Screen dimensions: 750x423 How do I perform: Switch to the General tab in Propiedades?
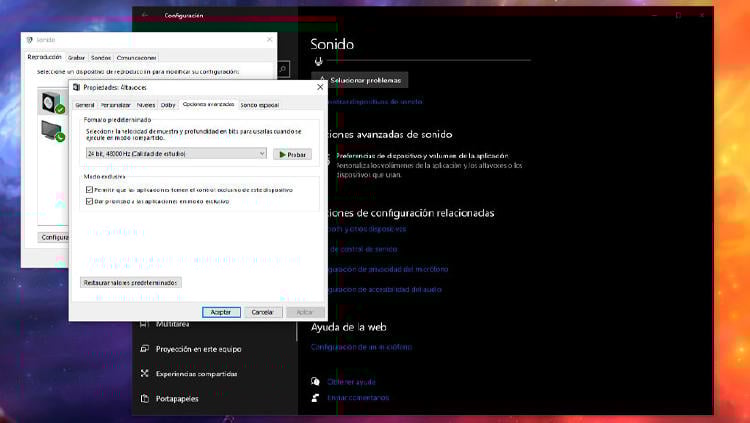(85, 105)
